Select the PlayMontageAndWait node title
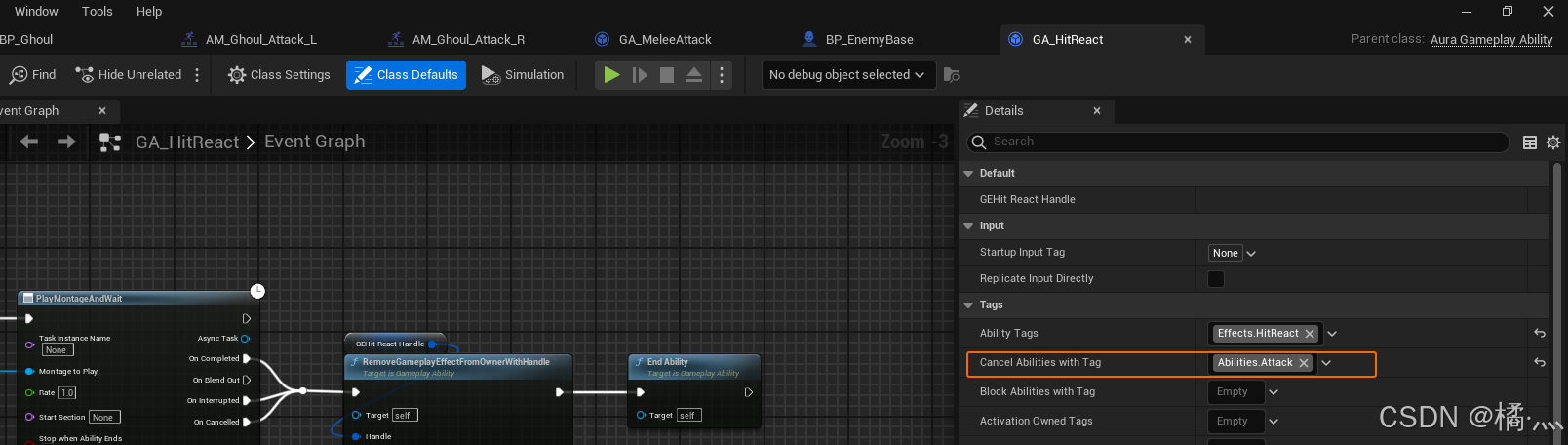The width and height of the screenshot is (1568, 445). (79, 299)
